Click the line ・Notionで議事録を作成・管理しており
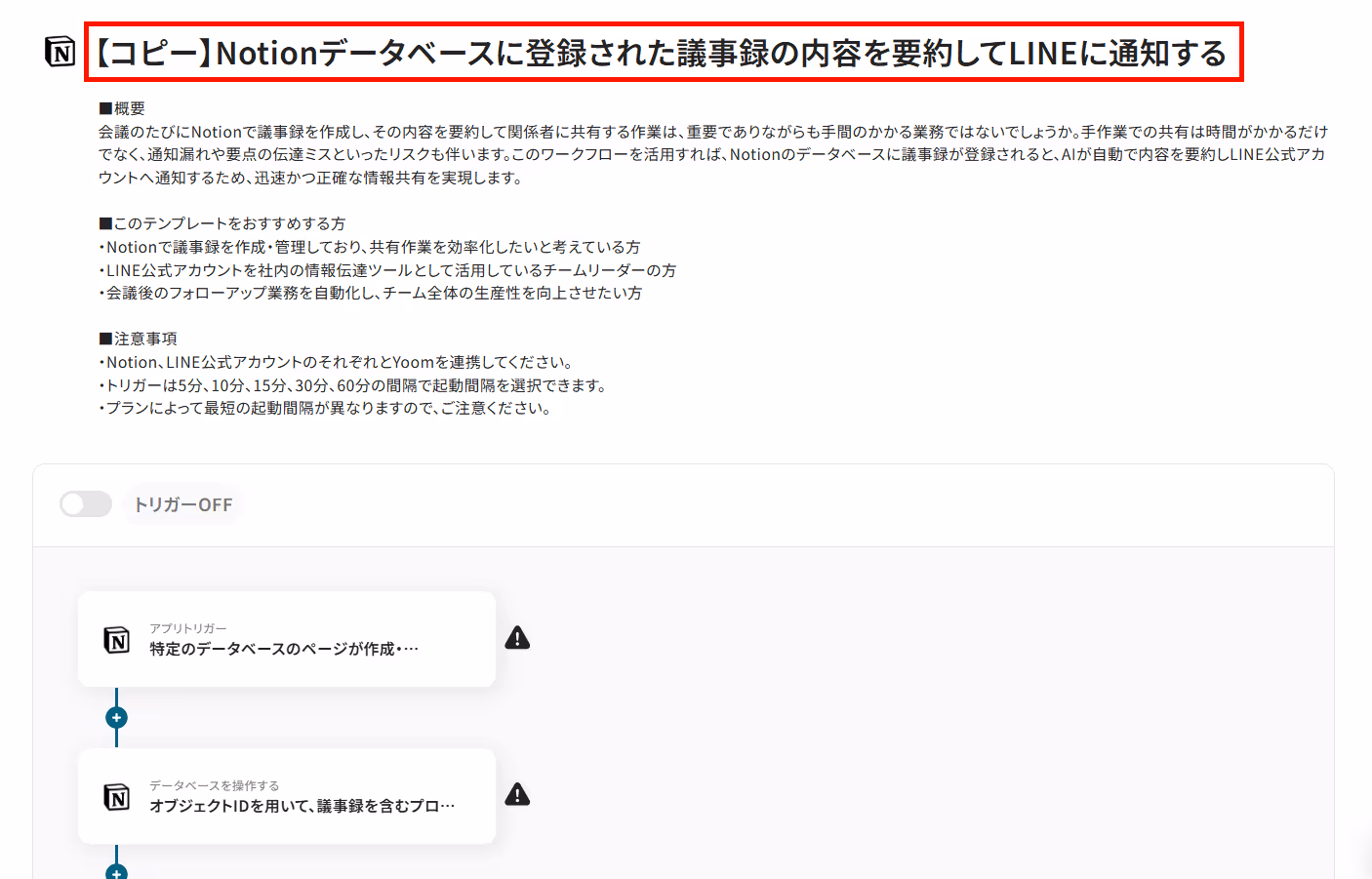Viewport: 1372px width, 879px height. pos(370,247)
